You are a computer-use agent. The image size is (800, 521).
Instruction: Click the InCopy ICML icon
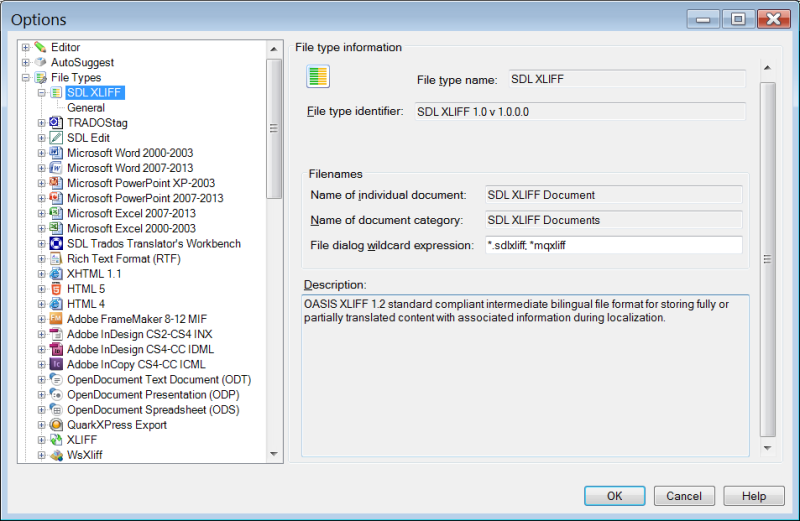pos(56,364)
